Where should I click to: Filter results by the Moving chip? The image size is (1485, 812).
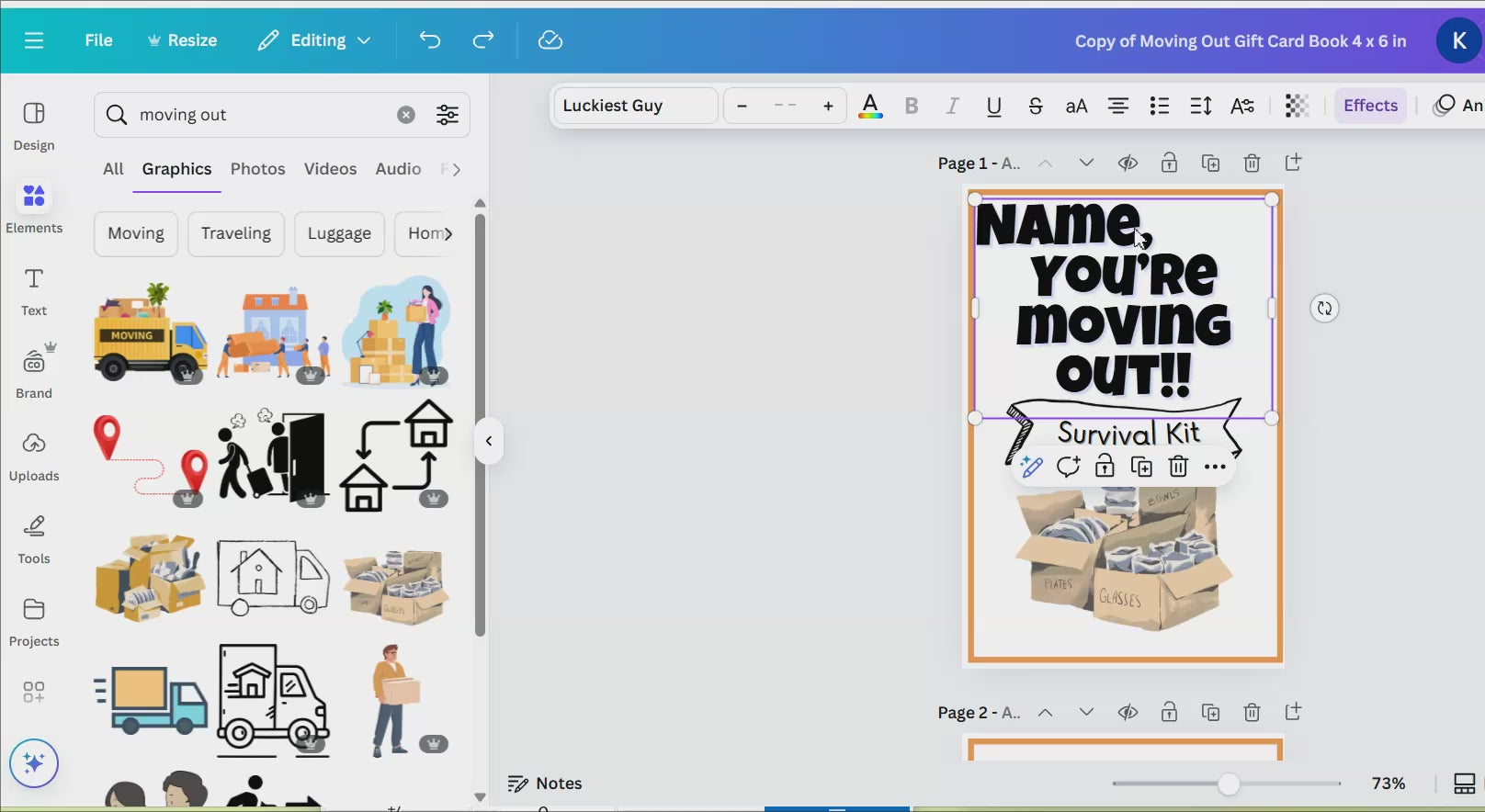[136, 233]
